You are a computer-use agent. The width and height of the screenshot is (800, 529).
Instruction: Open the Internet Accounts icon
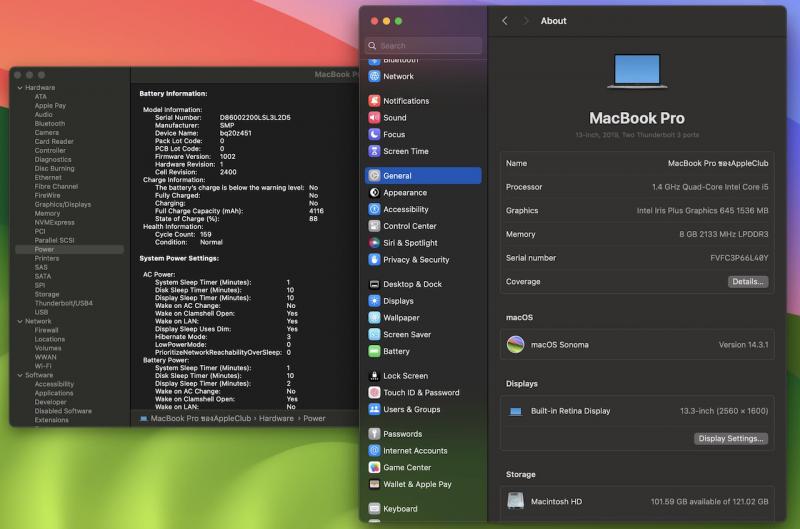[x=374, y=451]
